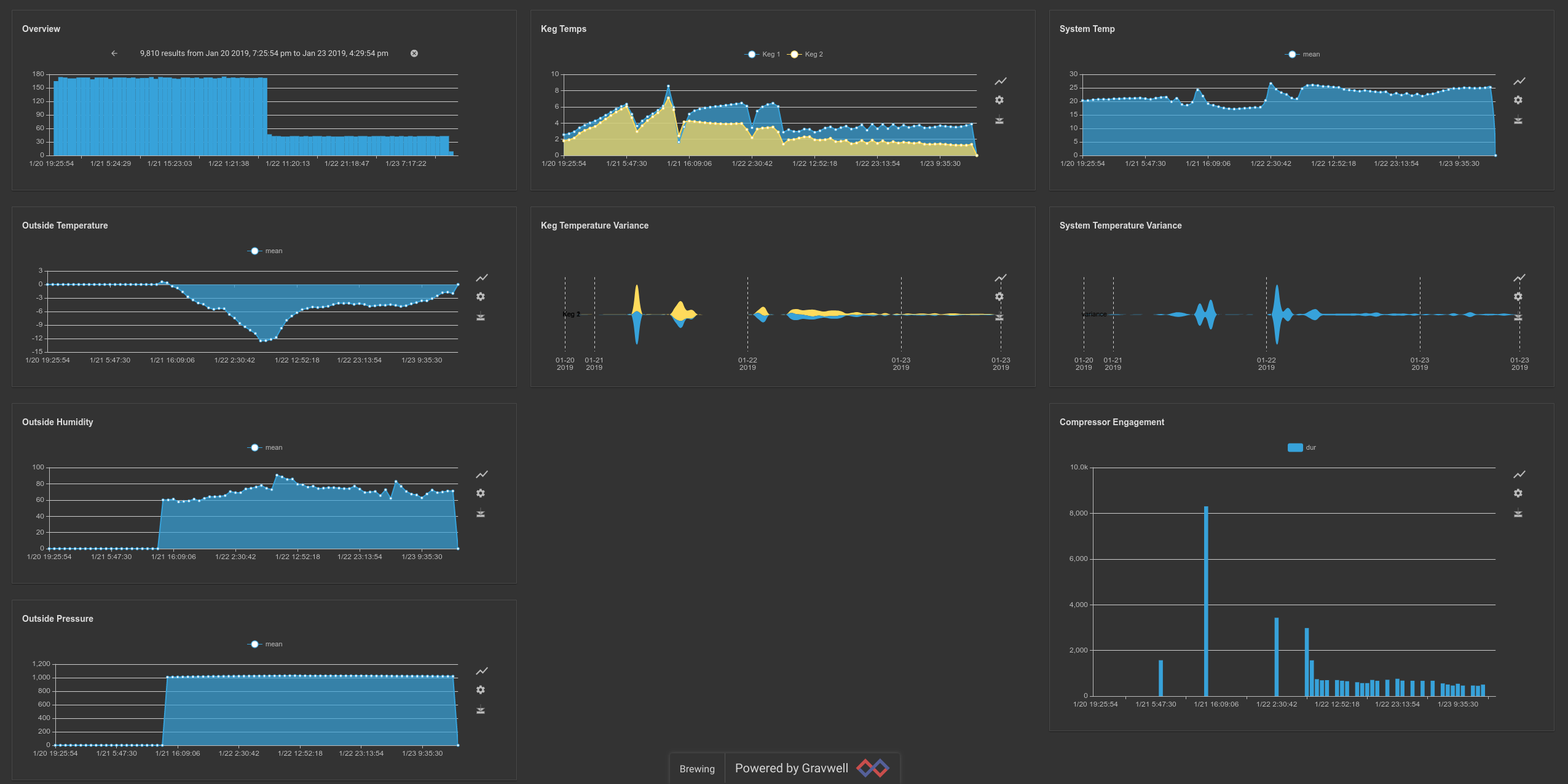This screenshot has height=784, width=1568.
Task: Open gear settings in Keg Temperature Variance panel
Action: click(x=999, y=297)
